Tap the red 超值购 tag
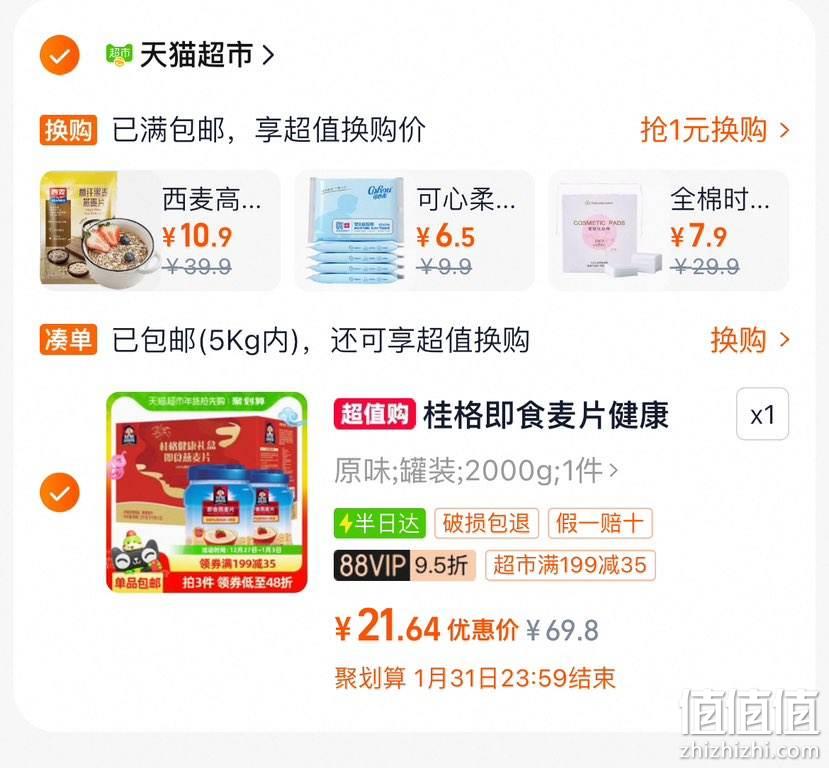The width and height of the screenshot is (829, 768). click(x=374, y=414)
